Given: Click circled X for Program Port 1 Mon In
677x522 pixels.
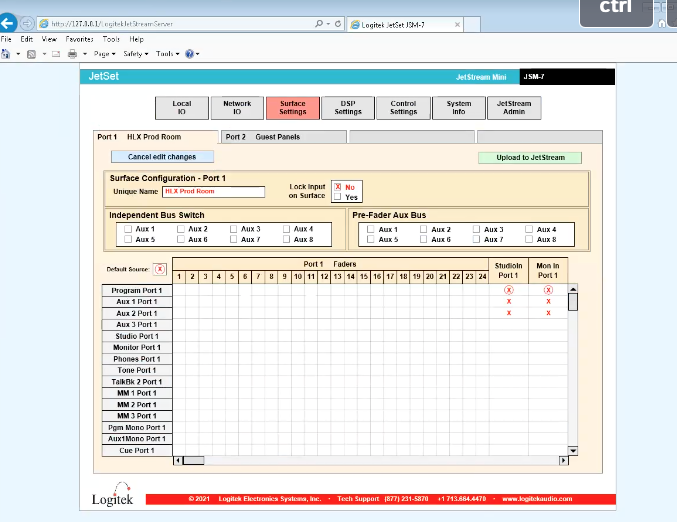Looking at the screenshot, I should [x=548, y=290].
